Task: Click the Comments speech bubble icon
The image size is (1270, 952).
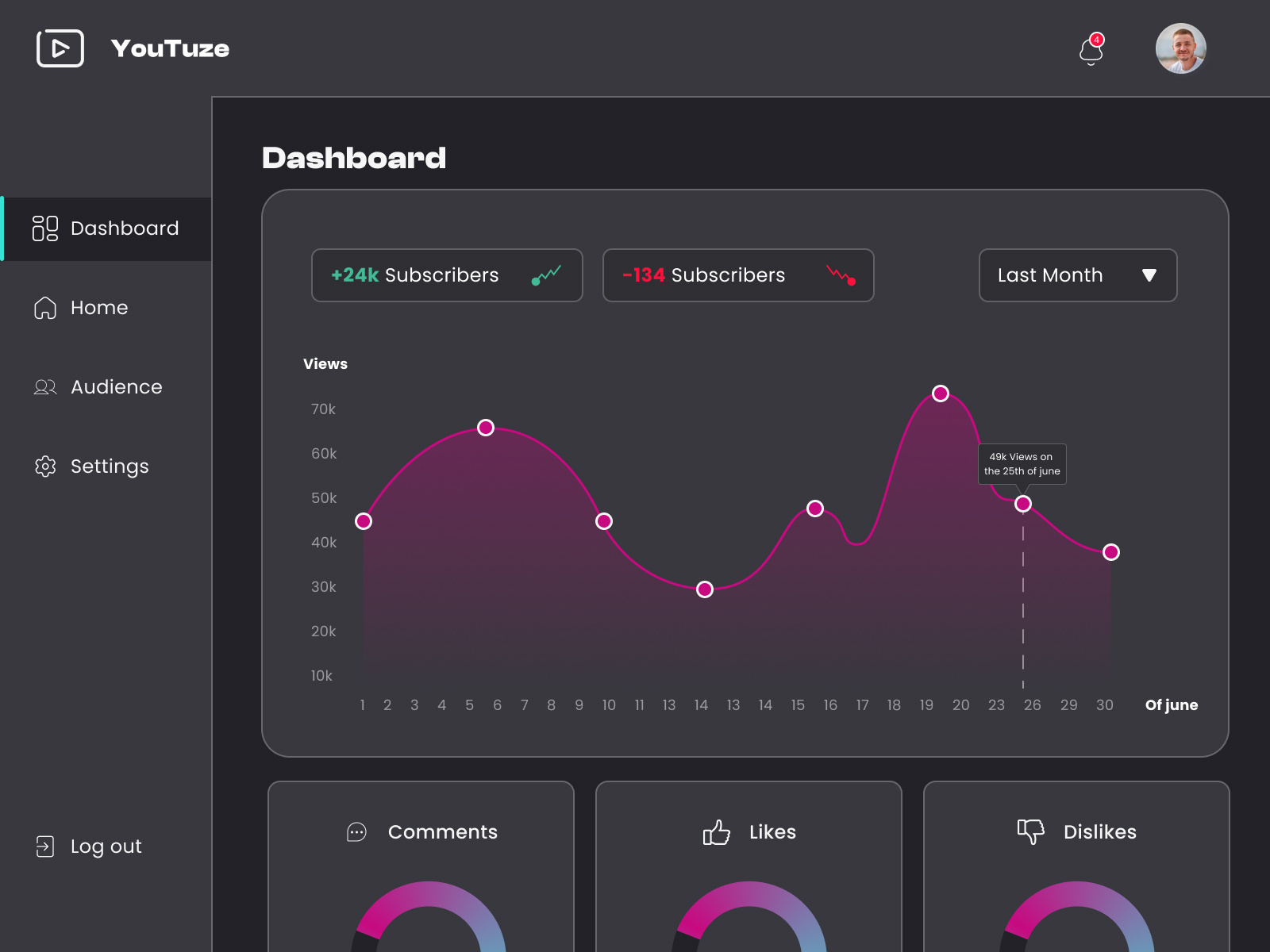Action: 356,832
